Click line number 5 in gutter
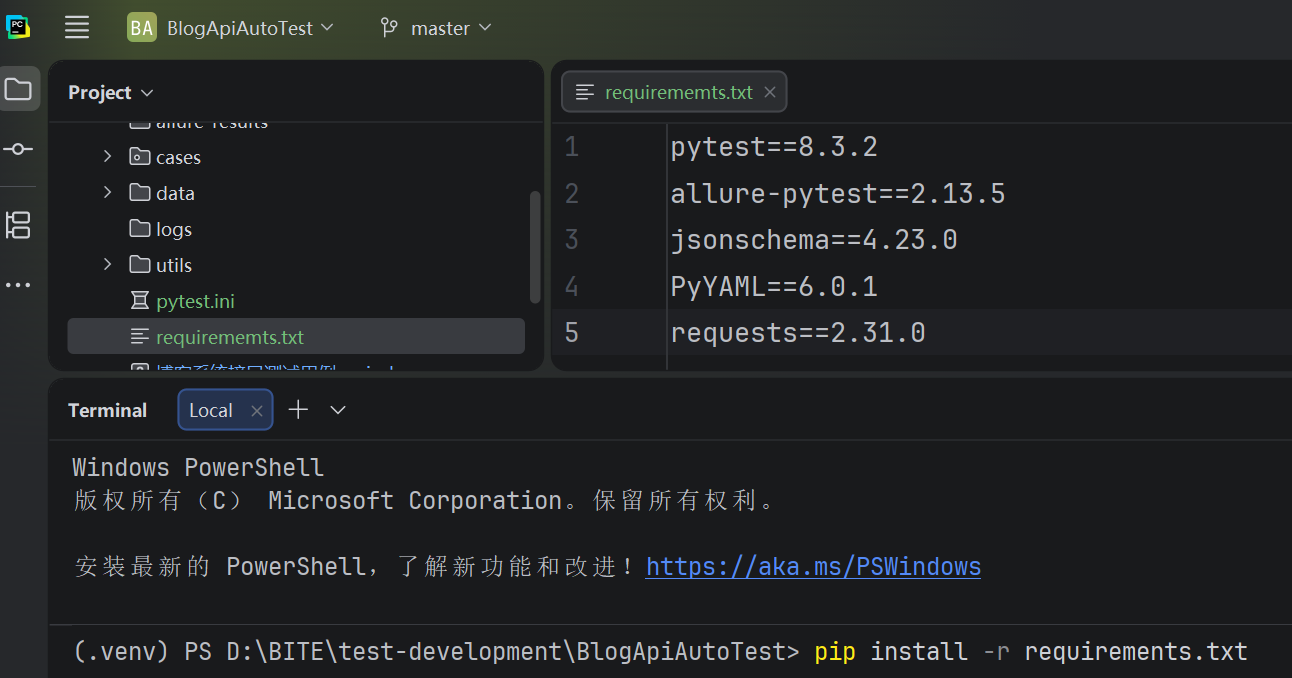This screenshot has height=678, width=1292. [571, 332]
